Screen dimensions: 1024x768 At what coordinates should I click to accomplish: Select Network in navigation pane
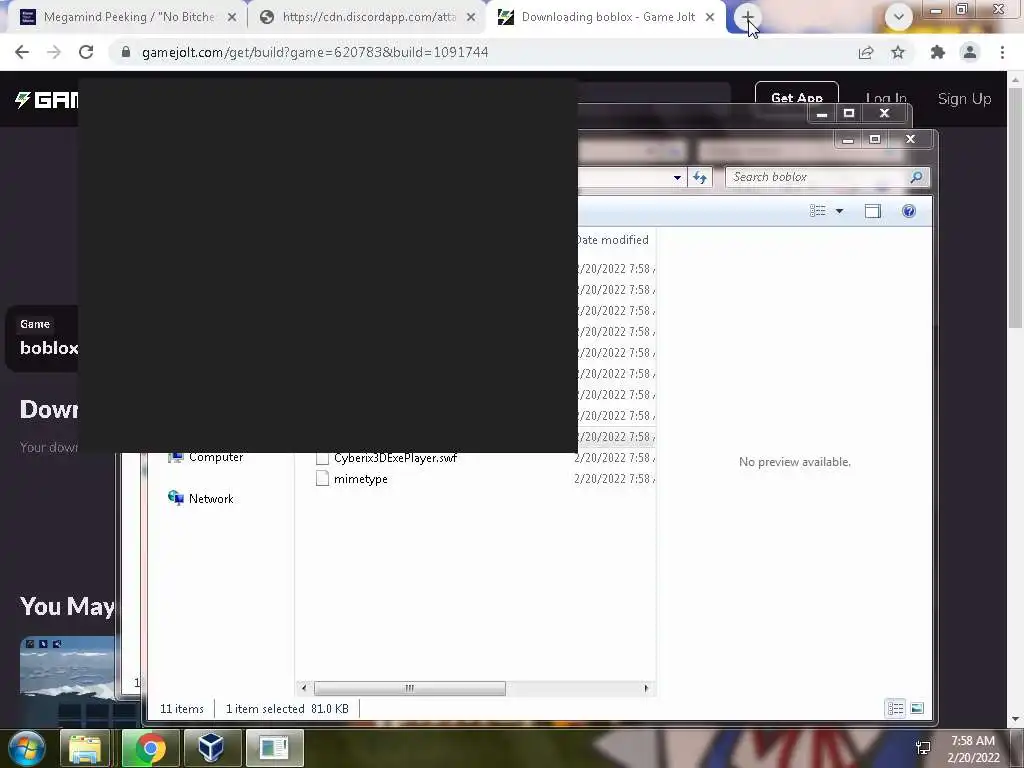[211, 498]
